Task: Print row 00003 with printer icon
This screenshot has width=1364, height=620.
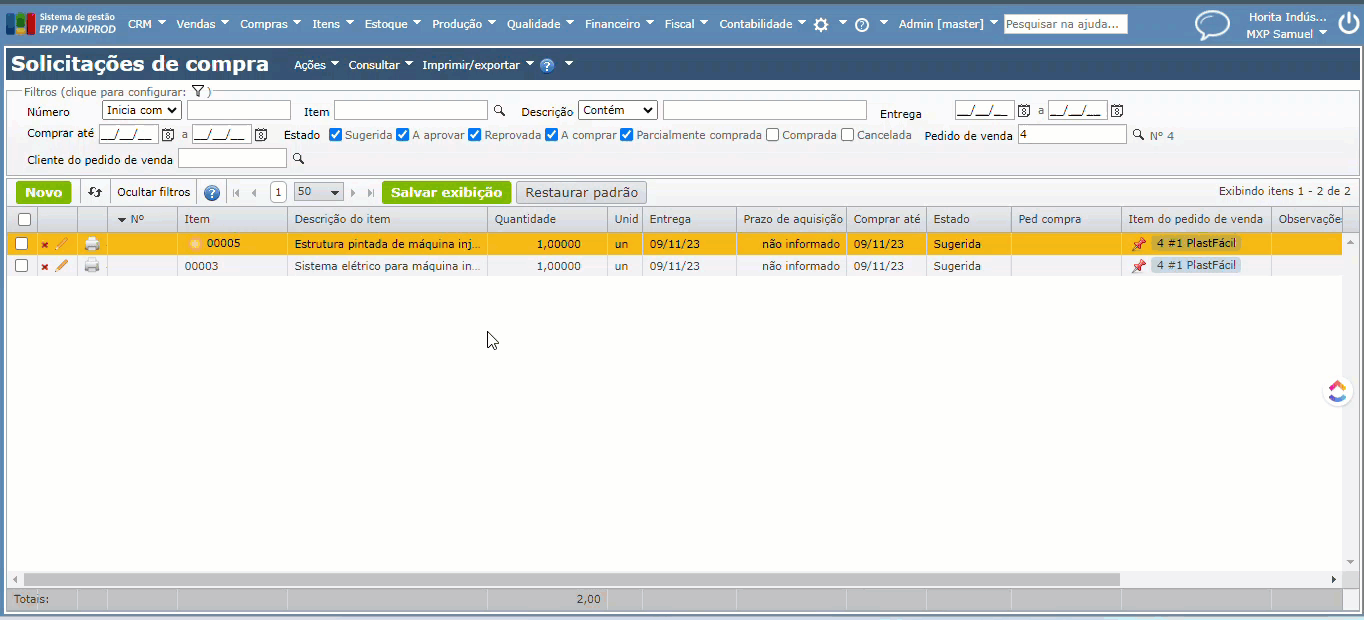Action: click(92, 266)
